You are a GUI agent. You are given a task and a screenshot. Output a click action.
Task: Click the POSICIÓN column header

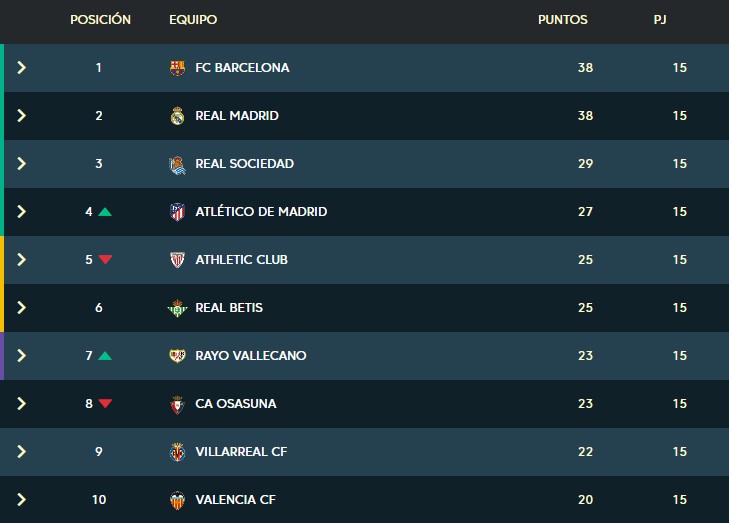pos(100,20)
